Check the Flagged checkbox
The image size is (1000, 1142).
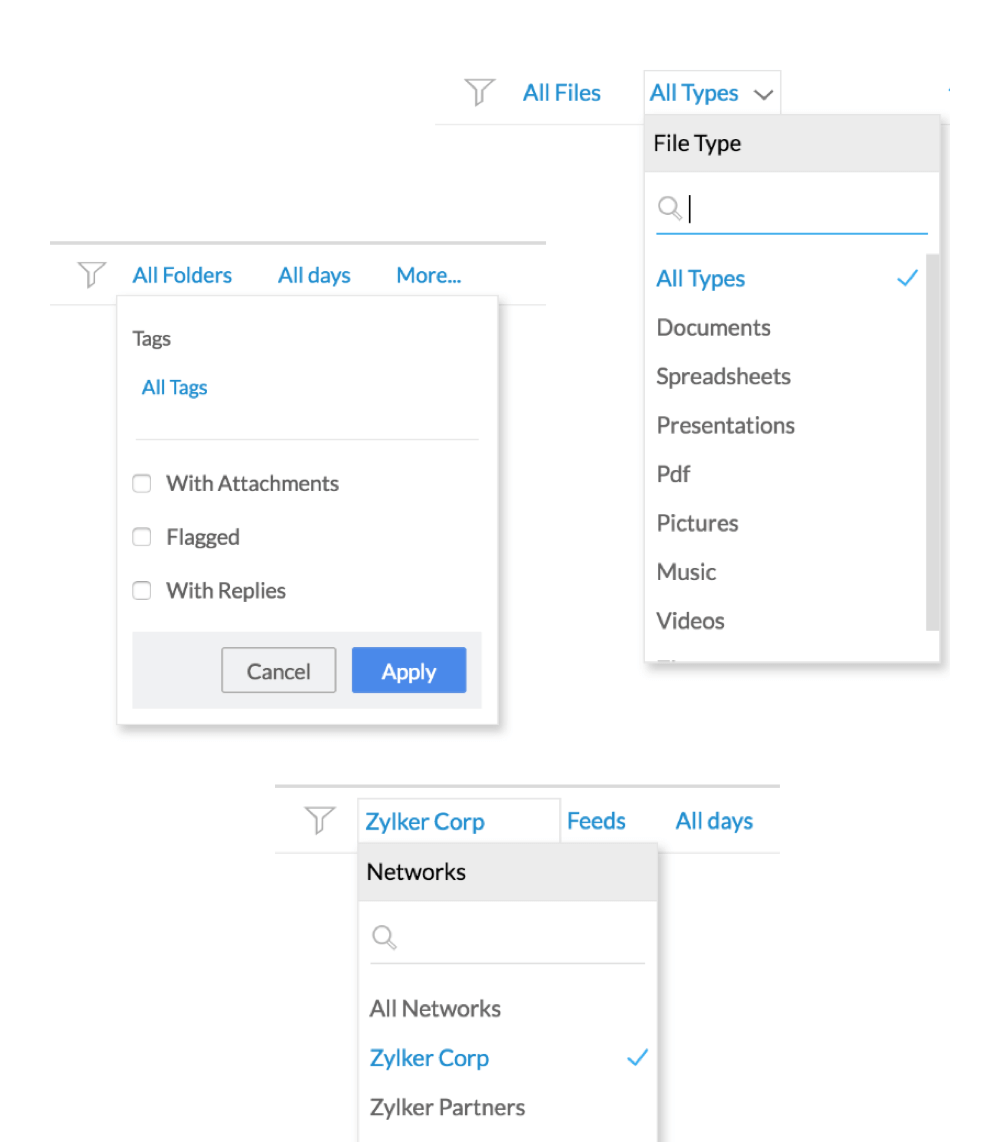click(x=142, y=537)
